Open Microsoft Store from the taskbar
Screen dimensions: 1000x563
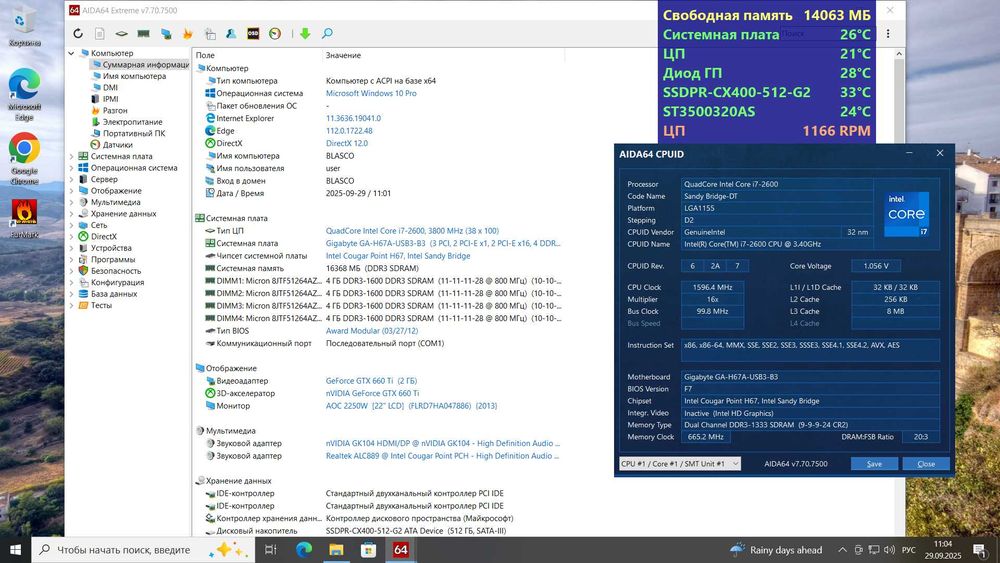[x=368, y=550]
